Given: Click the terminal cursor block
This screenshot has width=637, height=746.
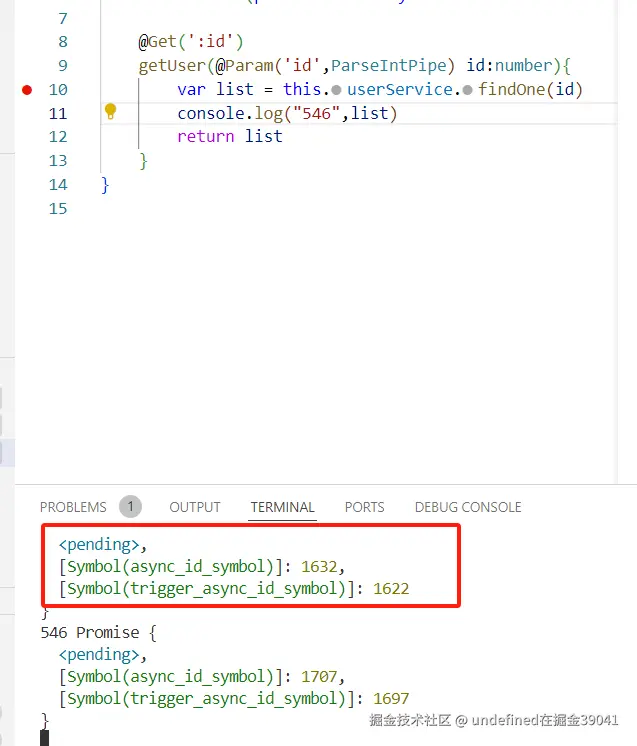Looking at the screenshot, I should [44, 738].
